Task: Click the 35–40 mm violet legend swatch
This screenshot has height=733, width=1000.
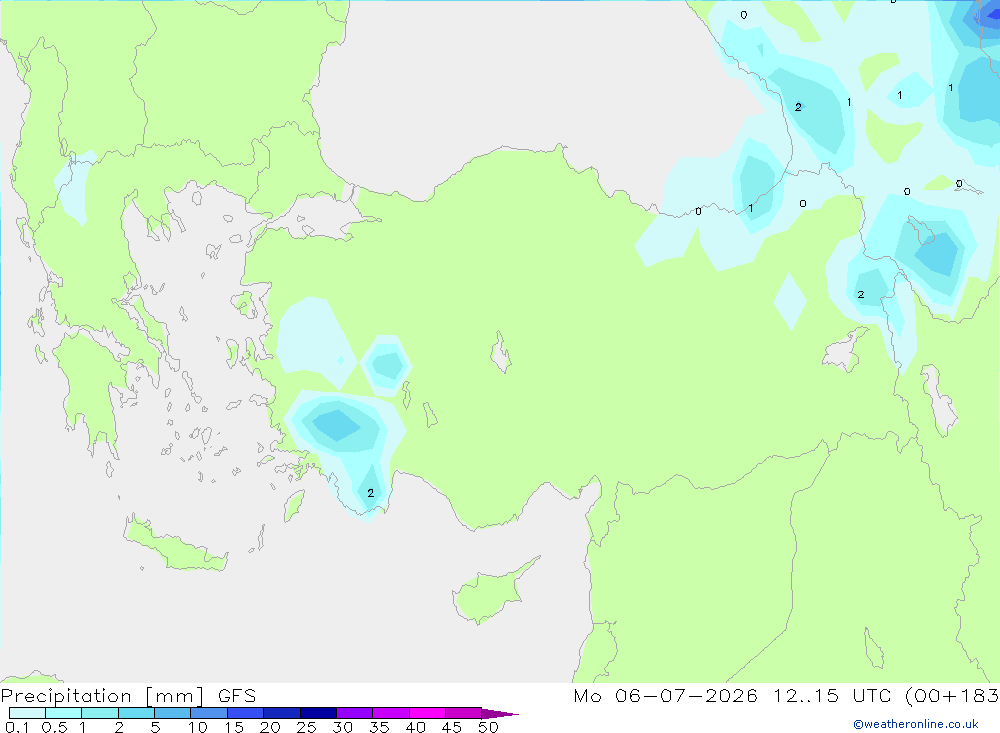Action: (x=391, y=713)
